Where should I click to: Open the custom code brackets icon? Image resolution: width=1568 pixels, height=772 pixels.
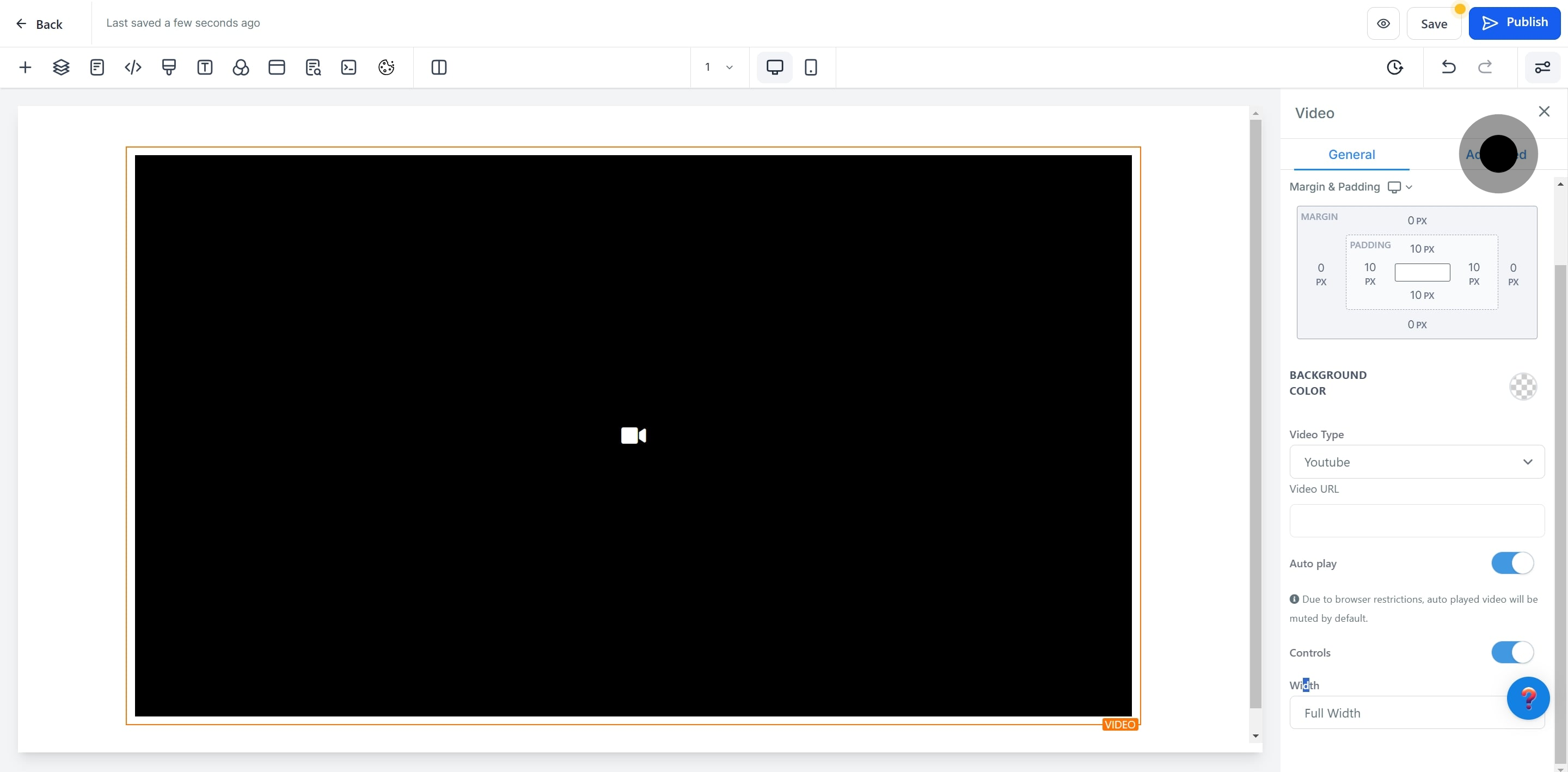133,67
